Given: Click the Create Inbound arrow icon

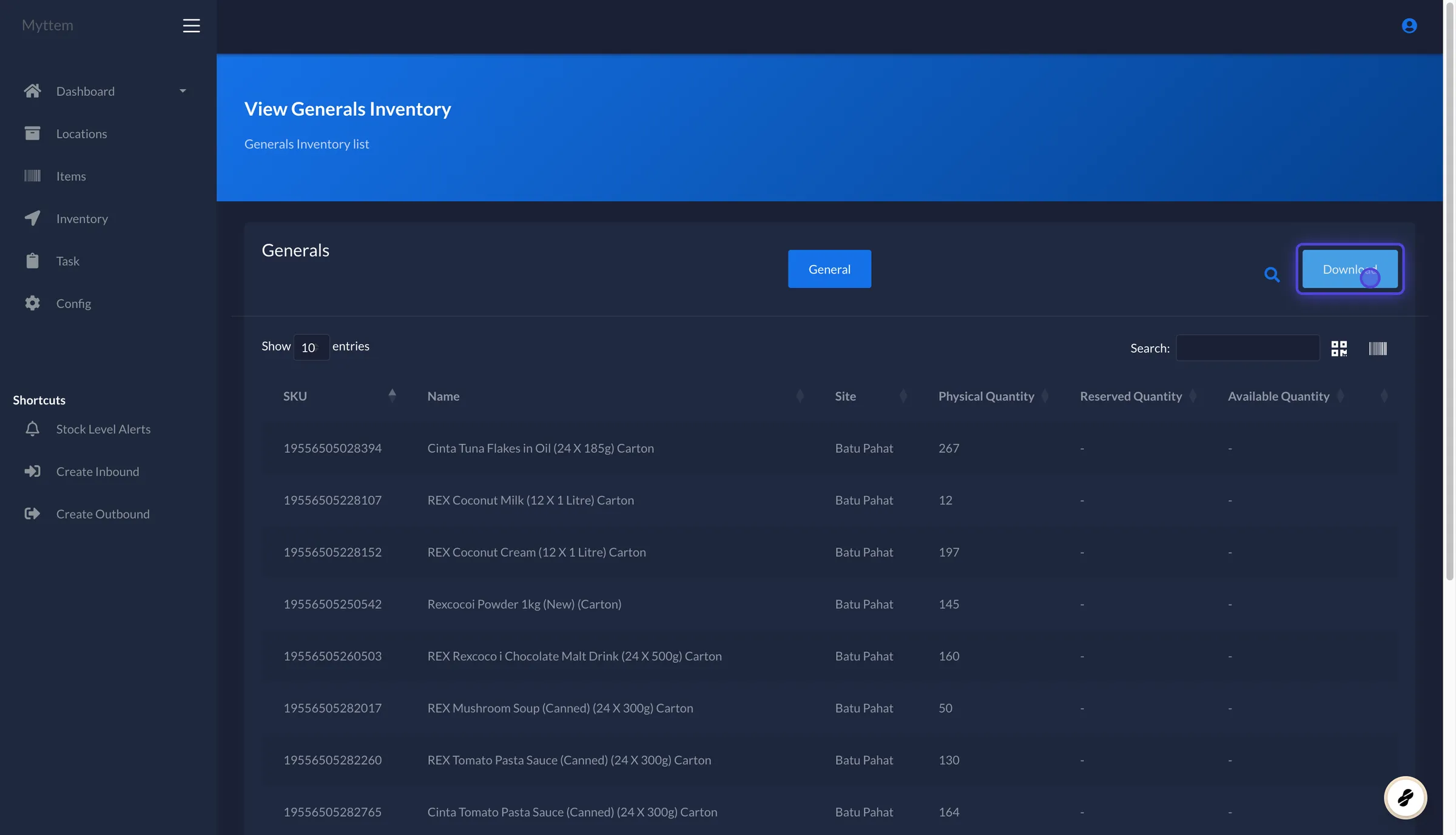Looking at the screenshot, I should click(32, 471).
